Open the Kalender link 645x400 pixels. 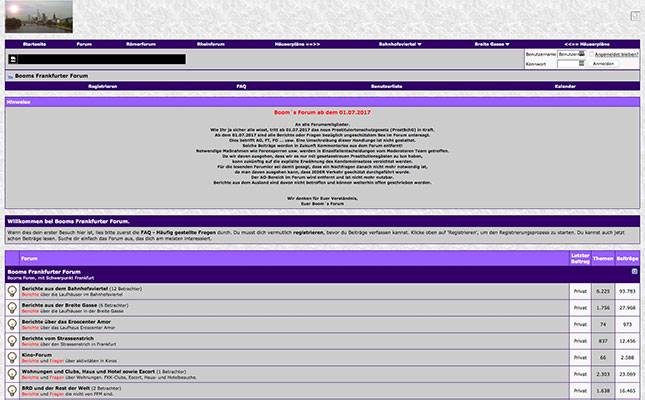[565, 86]
